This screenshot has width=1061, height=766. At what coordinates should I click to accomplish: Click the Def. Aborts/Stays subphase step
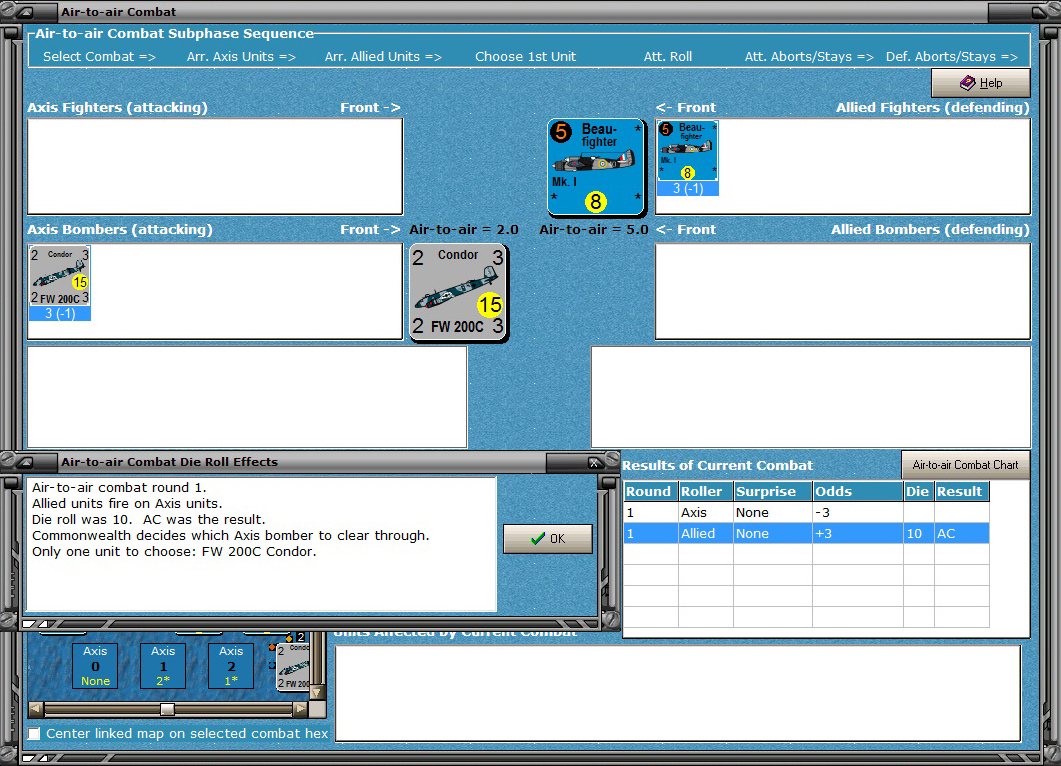point(951,57)
